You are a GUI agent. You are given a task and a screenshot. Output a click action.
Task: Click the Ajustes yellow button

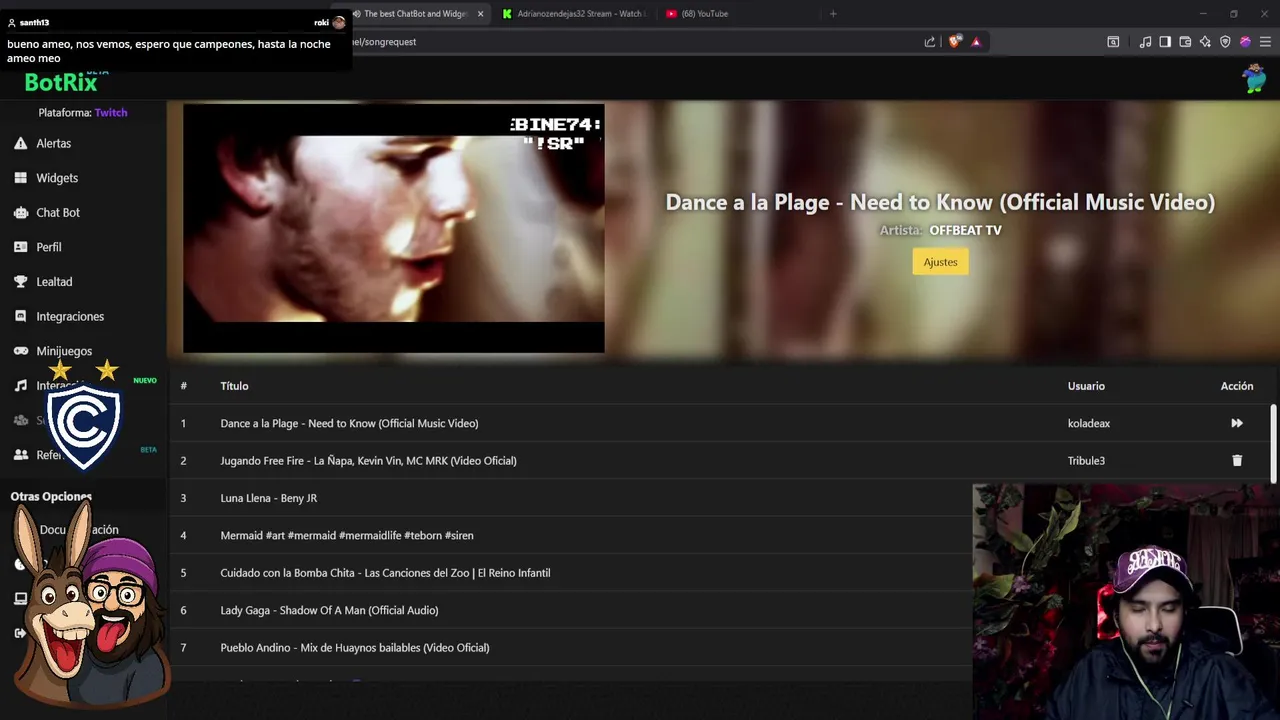tap(940, 262)
